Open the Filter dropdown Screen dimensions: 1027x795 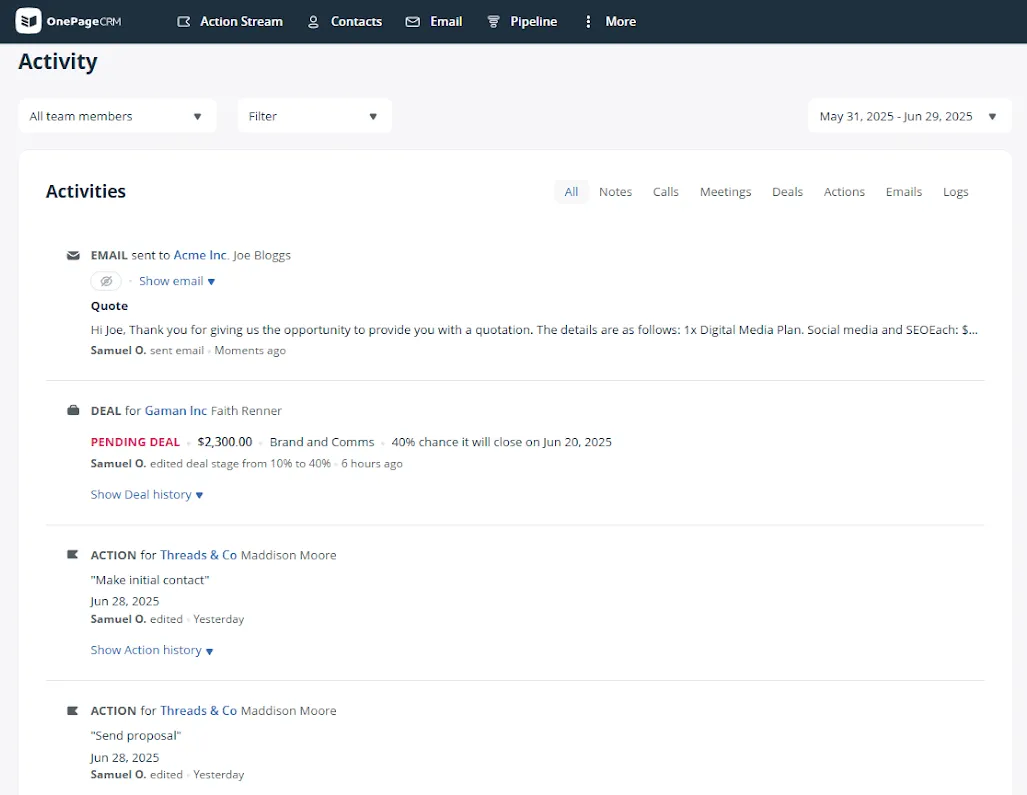point(314,116)
